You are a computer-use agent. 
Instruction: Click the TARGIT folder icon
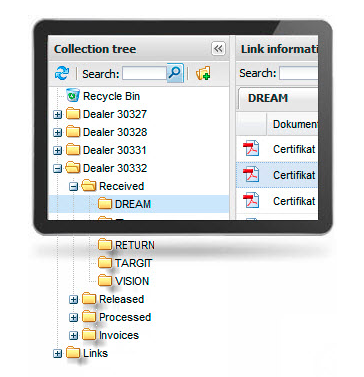click(x=105, y=263)
